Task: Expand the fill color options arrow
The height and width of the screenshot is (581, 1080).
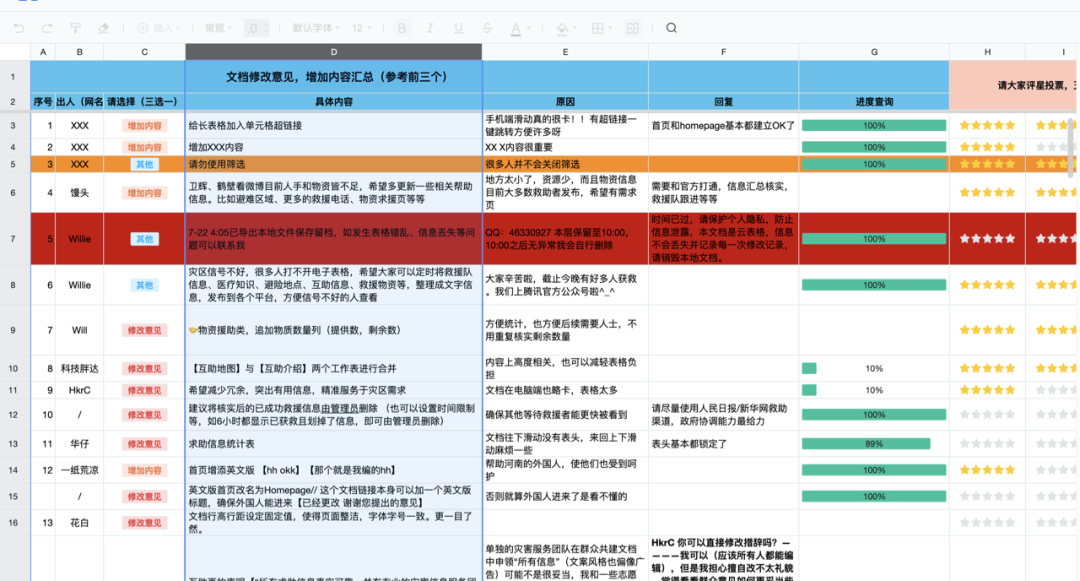Action: (574, 29)
